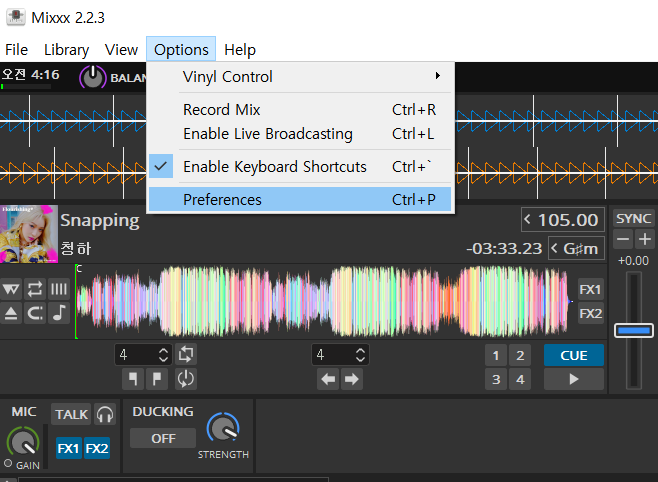
Task: Toggle quantize beatgrid icon
Action: pos(59,289)
